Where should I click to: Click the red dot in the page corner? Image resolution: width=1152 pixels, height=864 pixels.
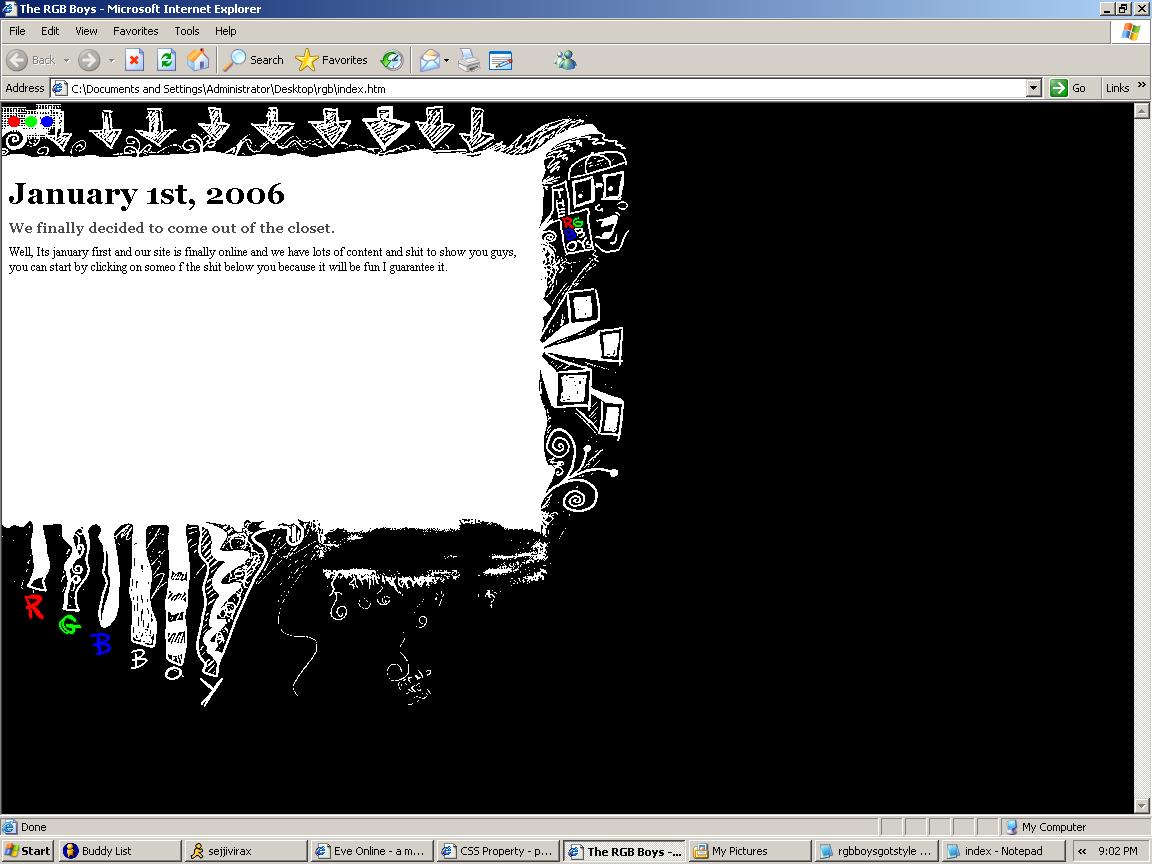point(14,122)
